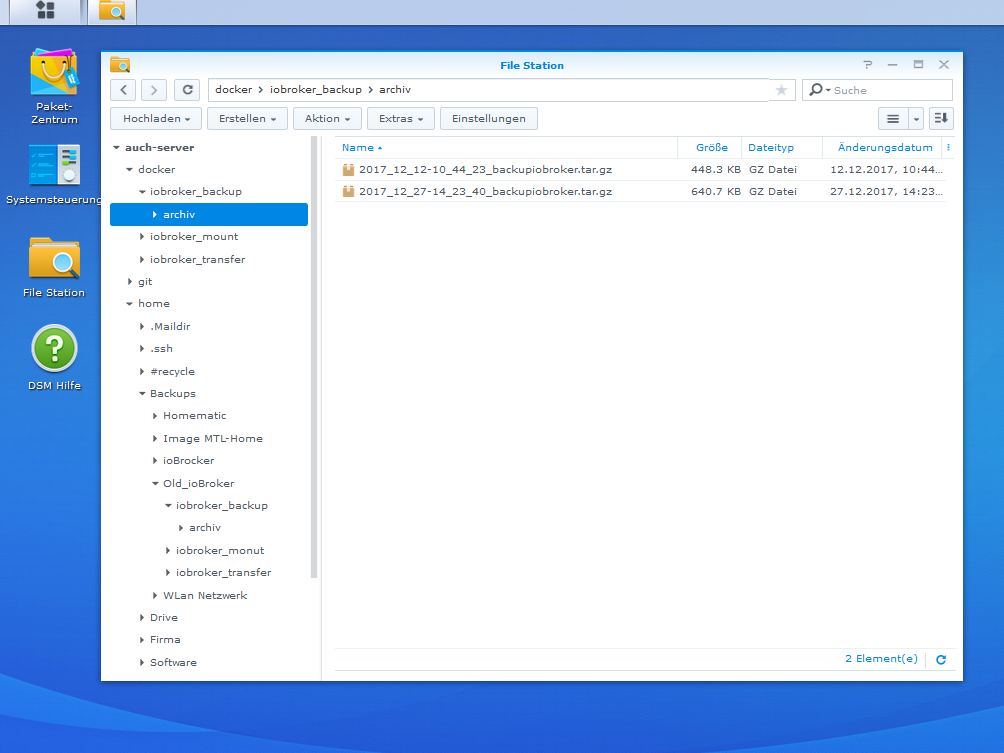
Task: Add current folder to favorites star
Action: (x=781, y=90)
